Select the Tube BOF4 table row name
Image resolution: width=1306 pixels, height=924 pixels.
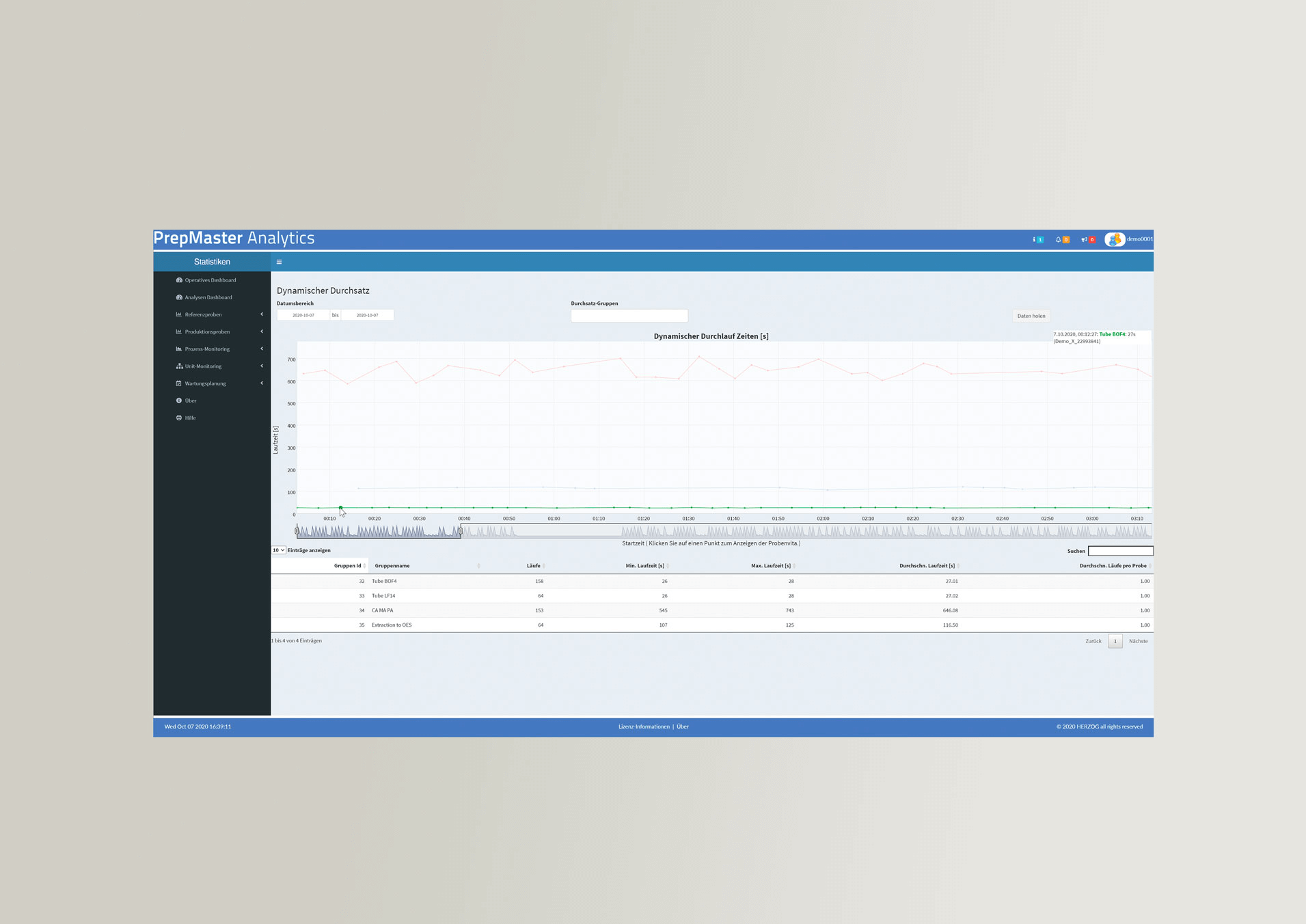384,582
